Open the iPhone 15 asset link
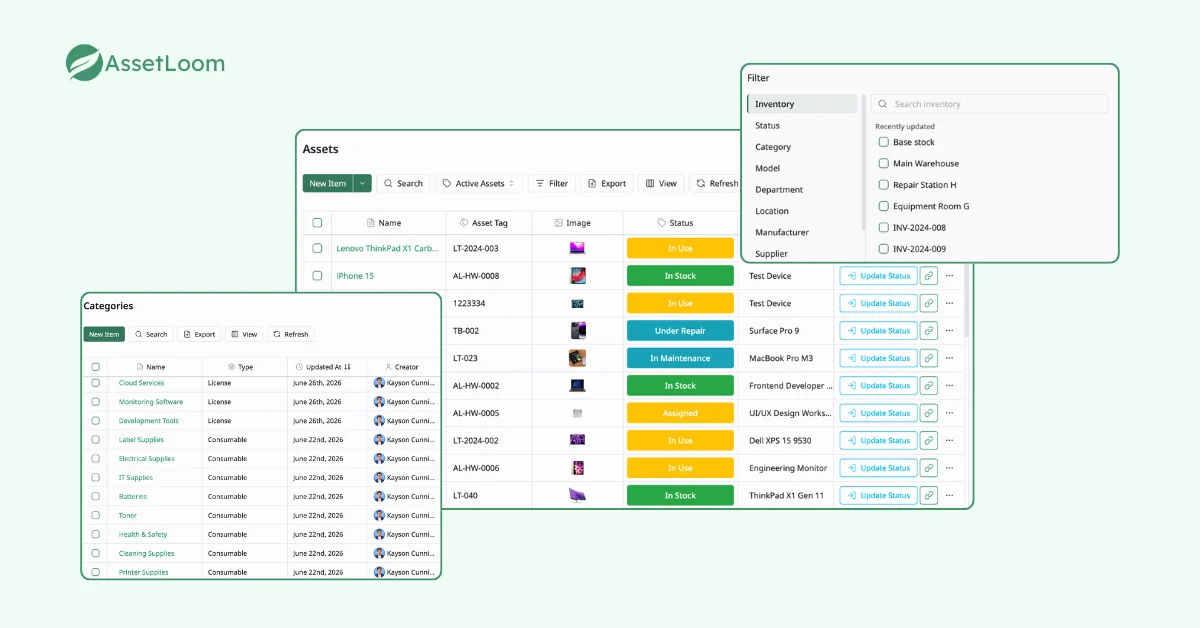 click(x=355, y=276)
